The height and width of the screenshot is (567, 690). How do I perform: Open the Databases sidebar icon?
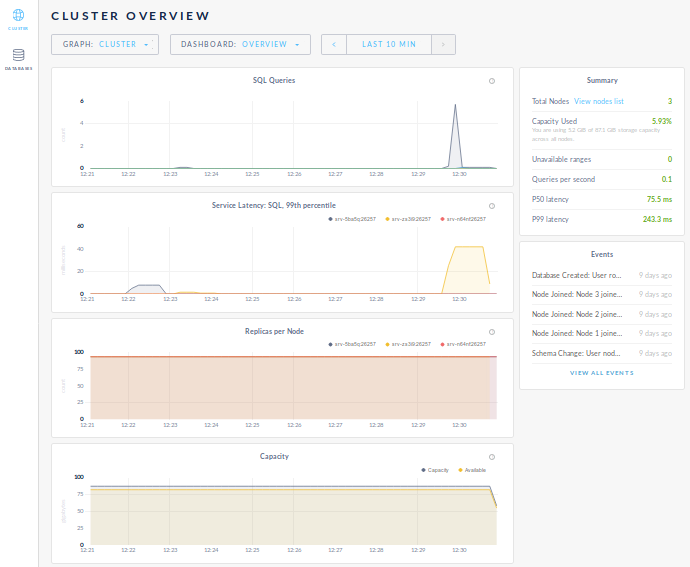[x=18, y=55]
